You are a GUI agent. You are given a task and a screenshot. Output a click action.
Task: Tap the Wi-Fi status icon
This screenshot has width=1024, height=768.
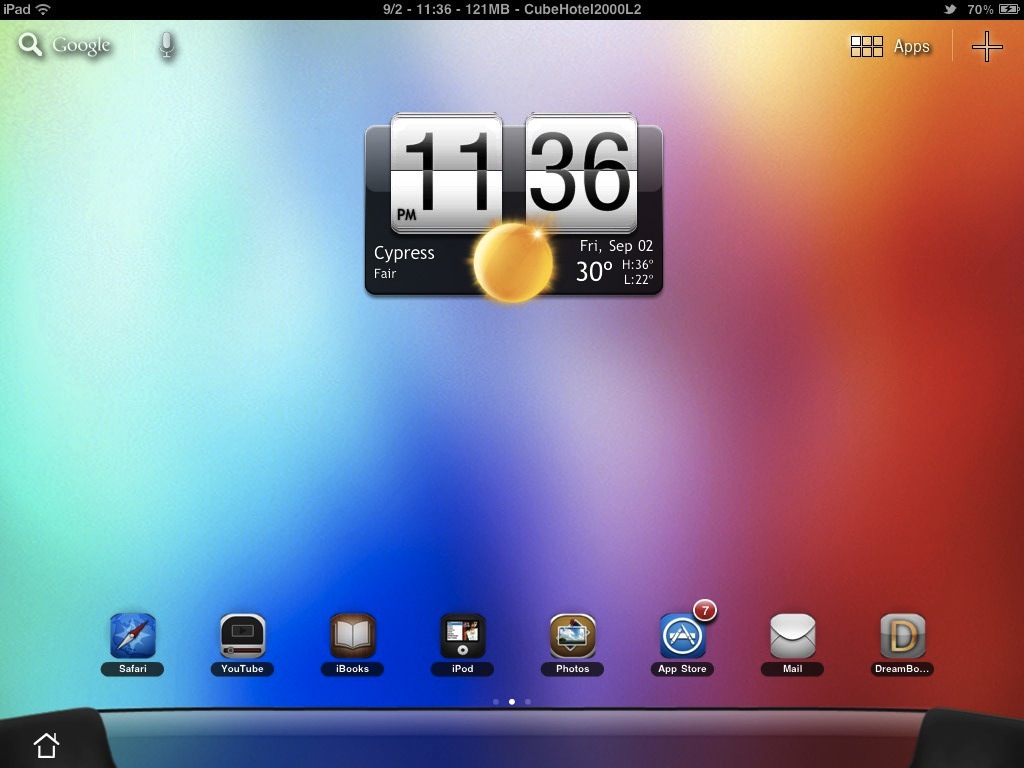(x=43, y=9)
